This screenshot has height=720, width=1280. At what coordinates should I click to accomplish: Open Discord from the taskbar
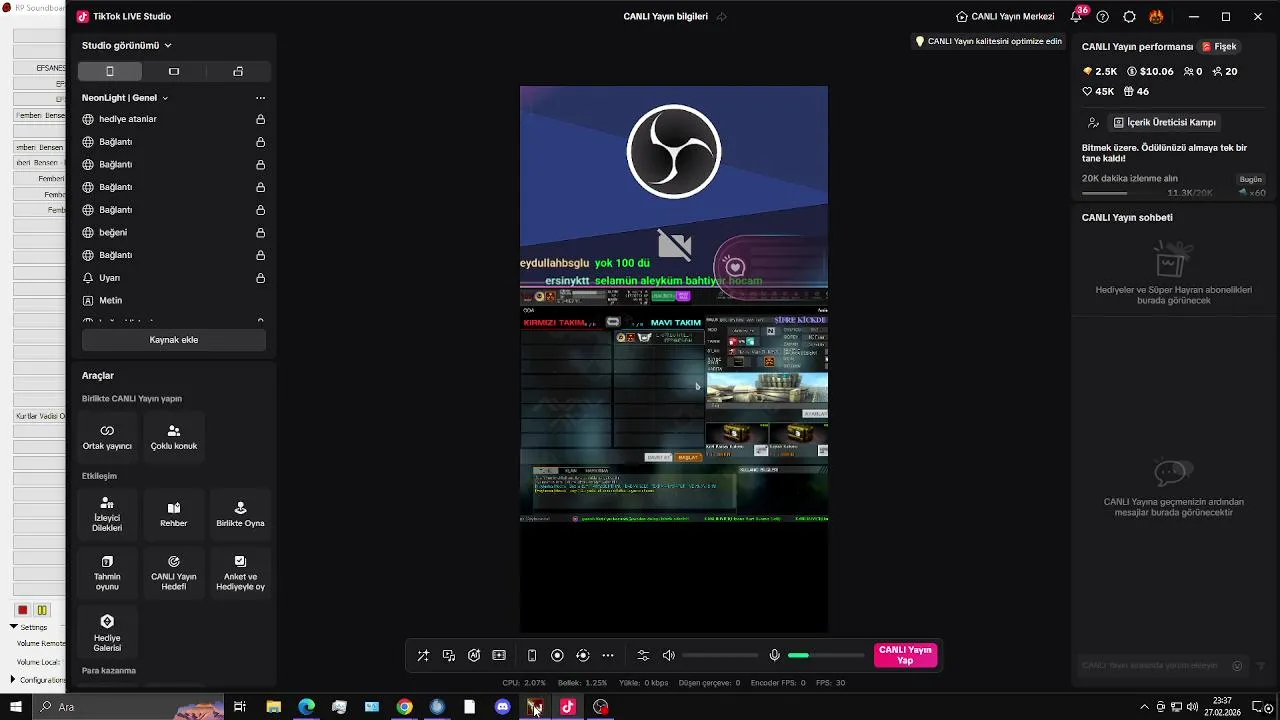502,707
